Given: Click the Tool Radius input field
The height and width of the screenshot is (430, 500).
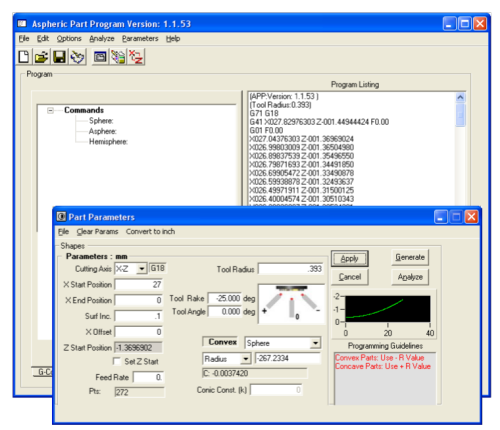Looking at the screenshot, I should pyautogui.click(x=291, y=269).
